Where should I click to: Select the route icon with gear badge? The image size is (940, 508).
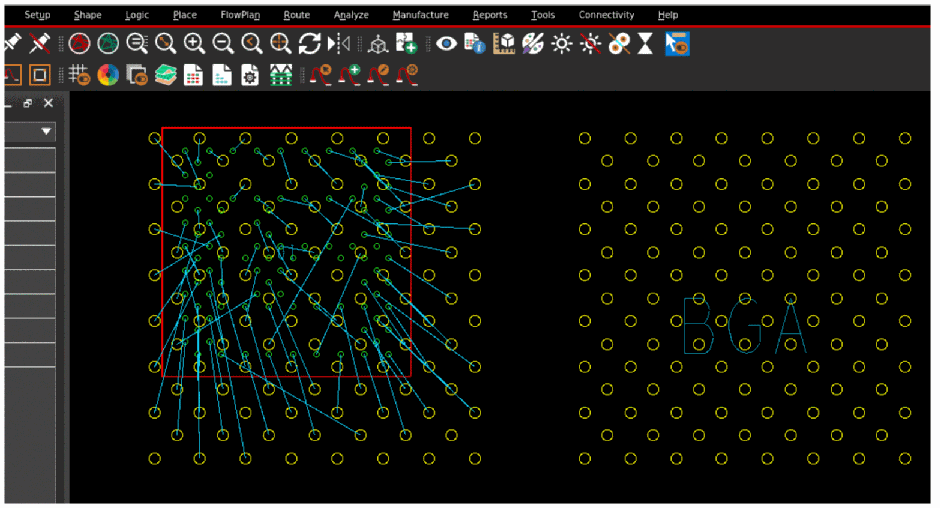tap(407, 75)
